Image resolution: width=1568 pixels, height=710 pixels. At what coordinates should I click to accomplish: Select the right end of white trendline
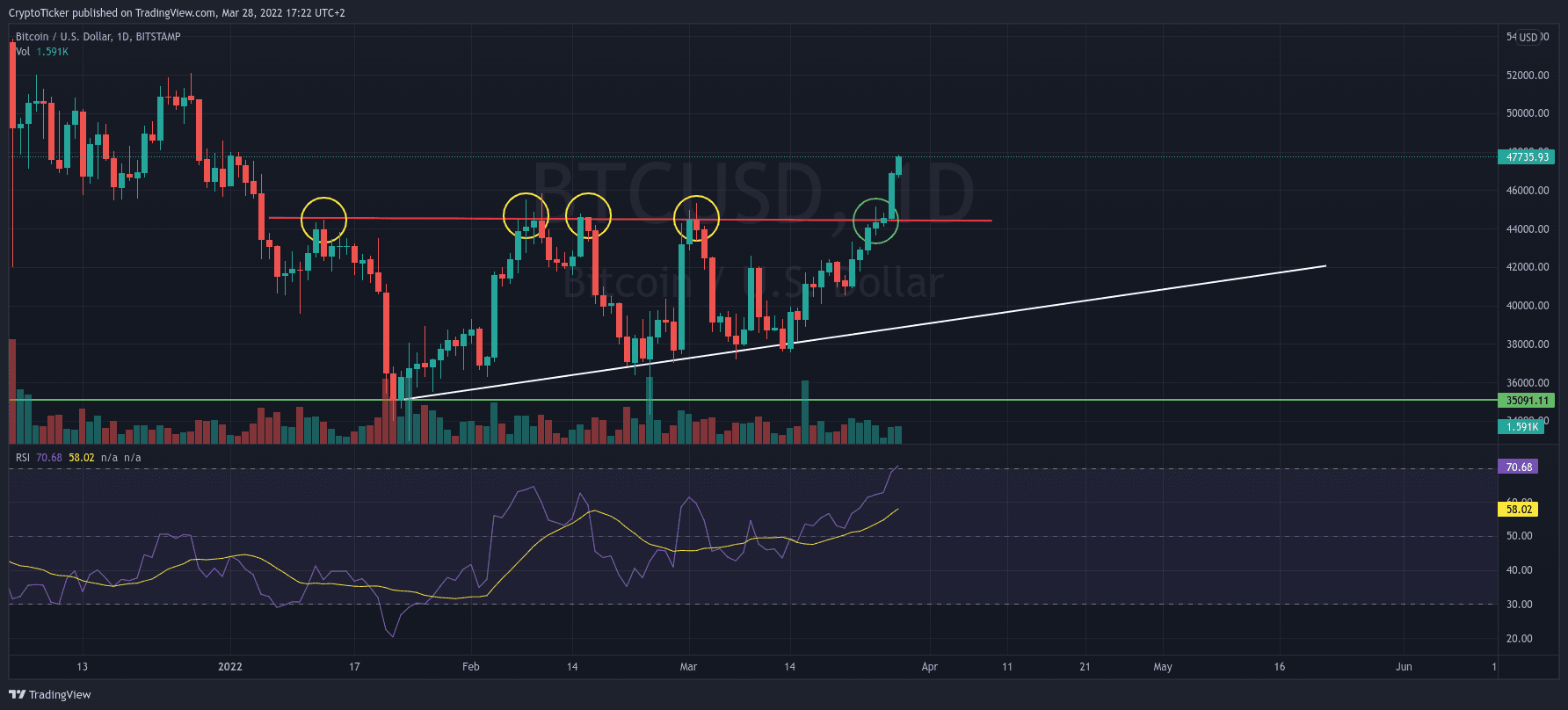[x=1325, y=265]
